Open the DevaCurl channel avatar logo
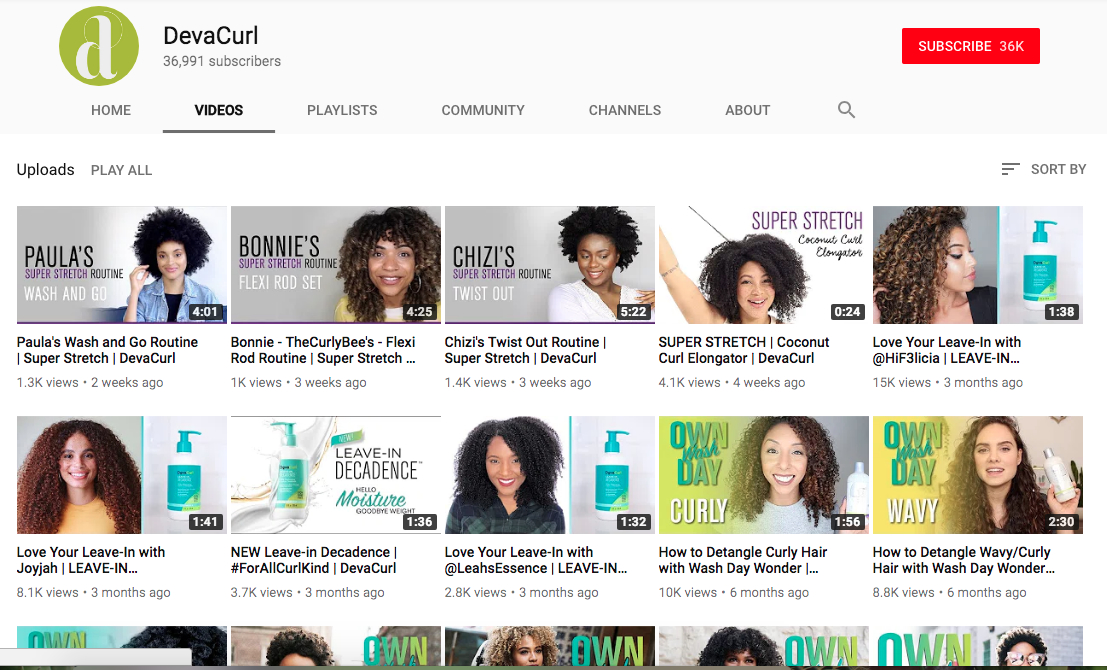This screenshot has height=670, width=1107. tap(99, 46)
